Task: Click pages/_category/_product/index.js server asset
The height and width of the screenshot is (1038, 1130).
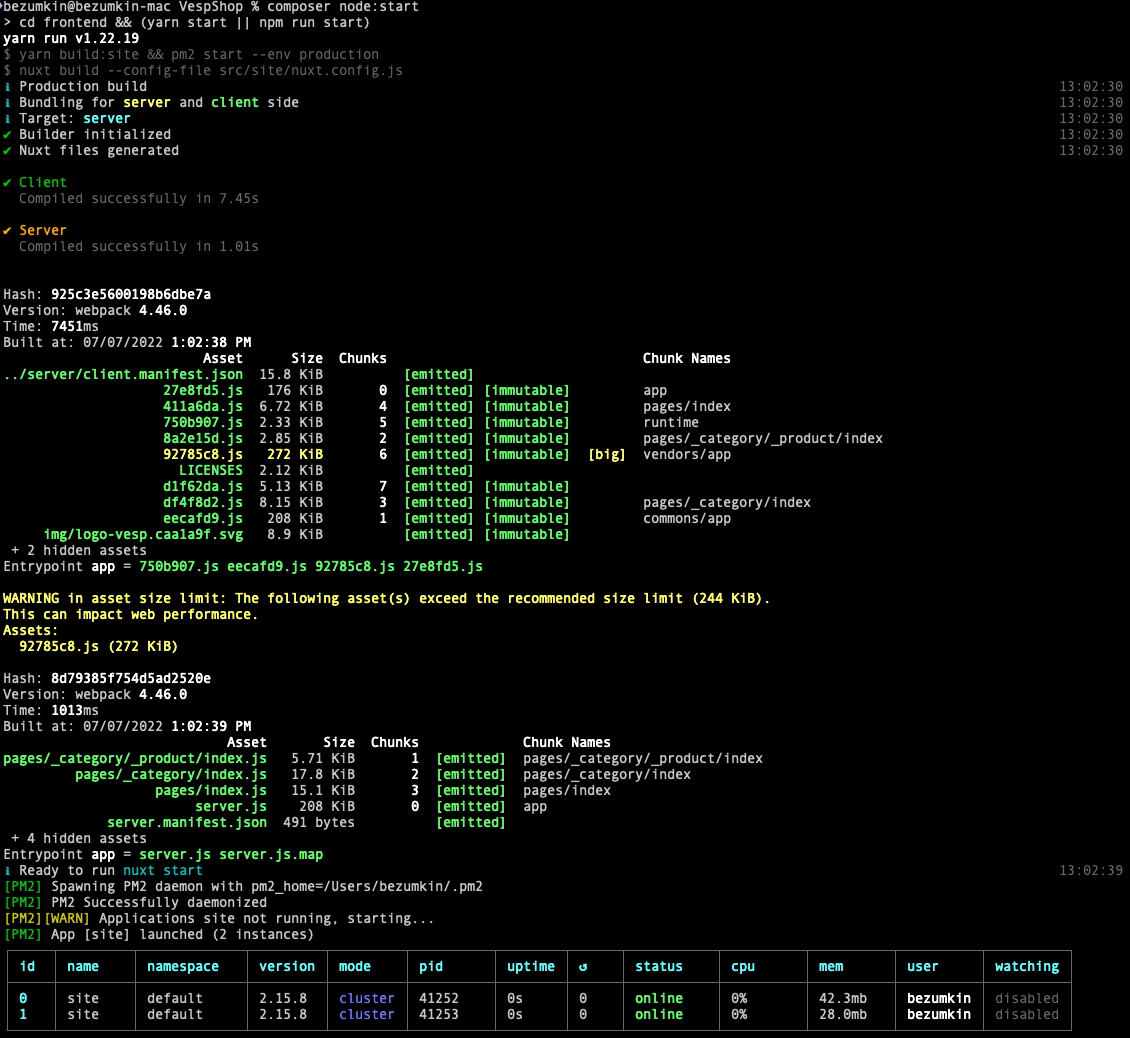Action: click(135, 758)
